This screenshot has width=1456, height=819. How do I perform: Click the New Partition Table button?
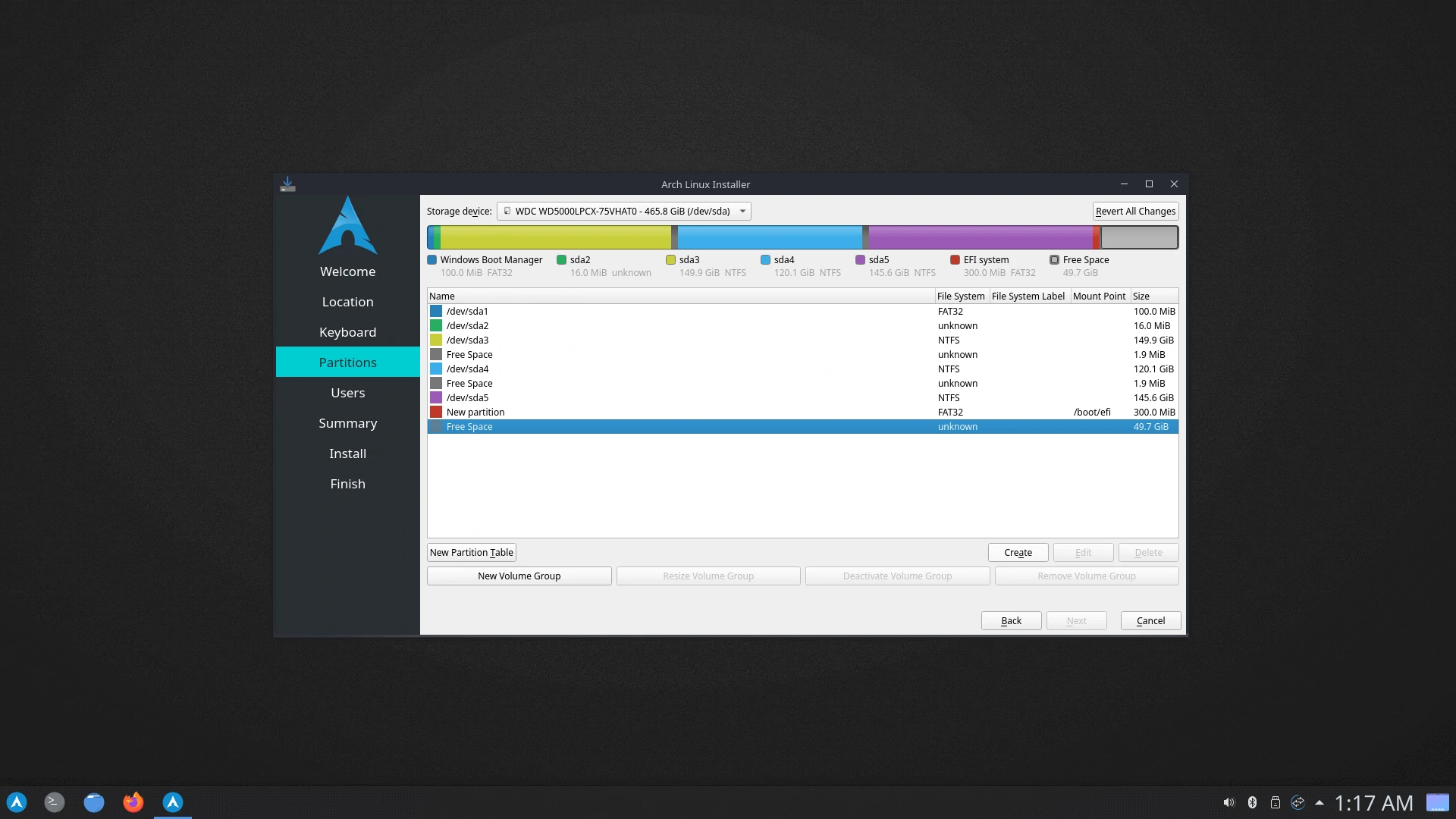tap(471, 553)
